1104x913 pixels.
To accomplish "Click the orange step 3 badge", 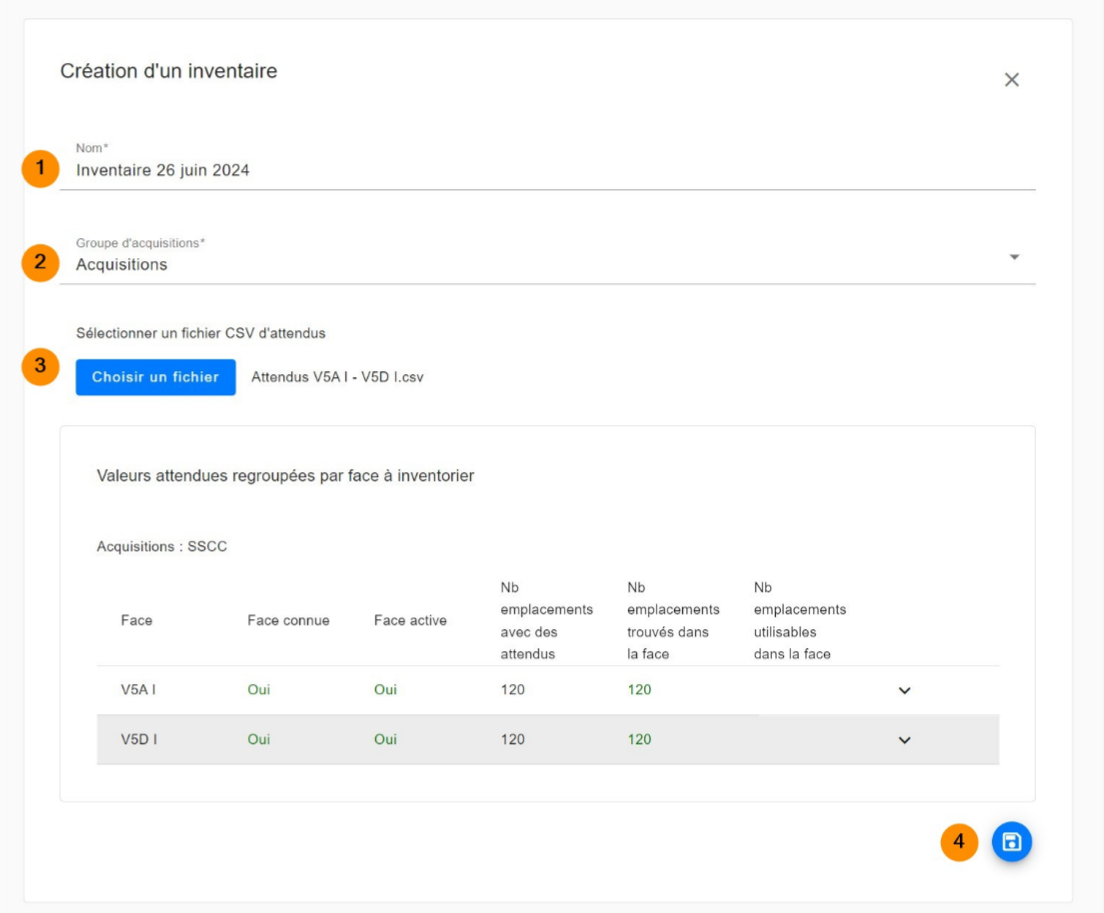I will point(40,366).
